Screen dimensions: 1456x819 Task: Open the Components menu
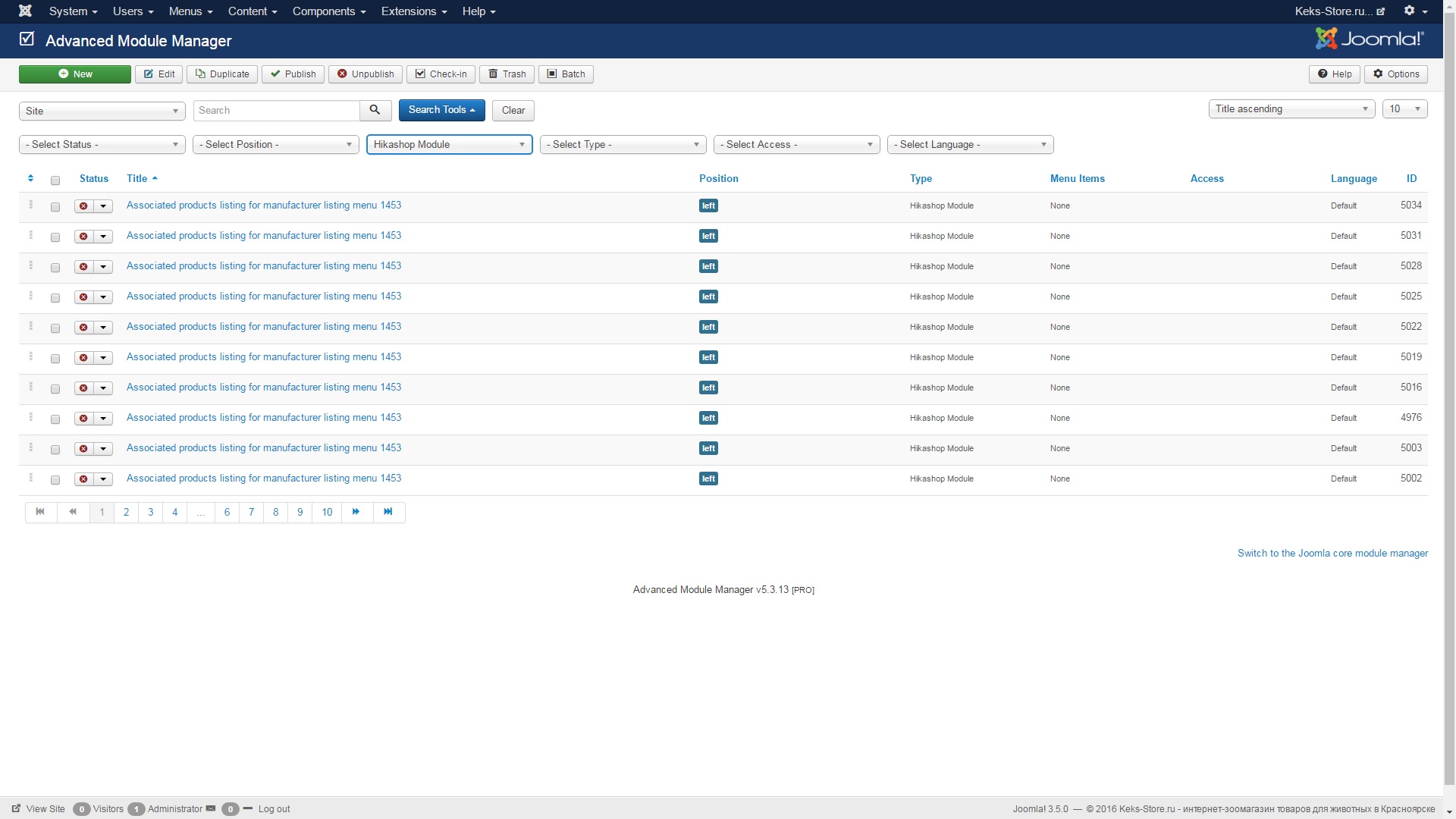(328, 11)
